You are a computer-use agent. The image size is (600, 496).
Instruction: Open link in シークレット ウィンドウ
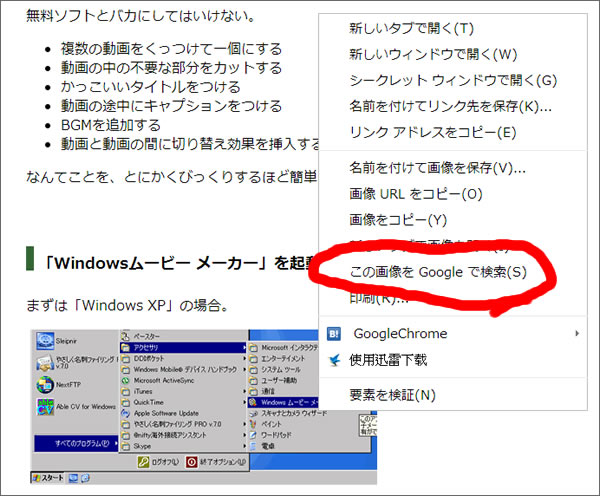(452, 80)
